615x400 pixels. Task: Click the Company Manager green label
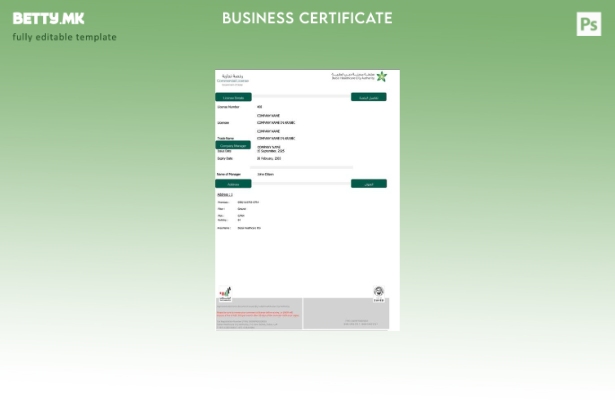(233, 145)
